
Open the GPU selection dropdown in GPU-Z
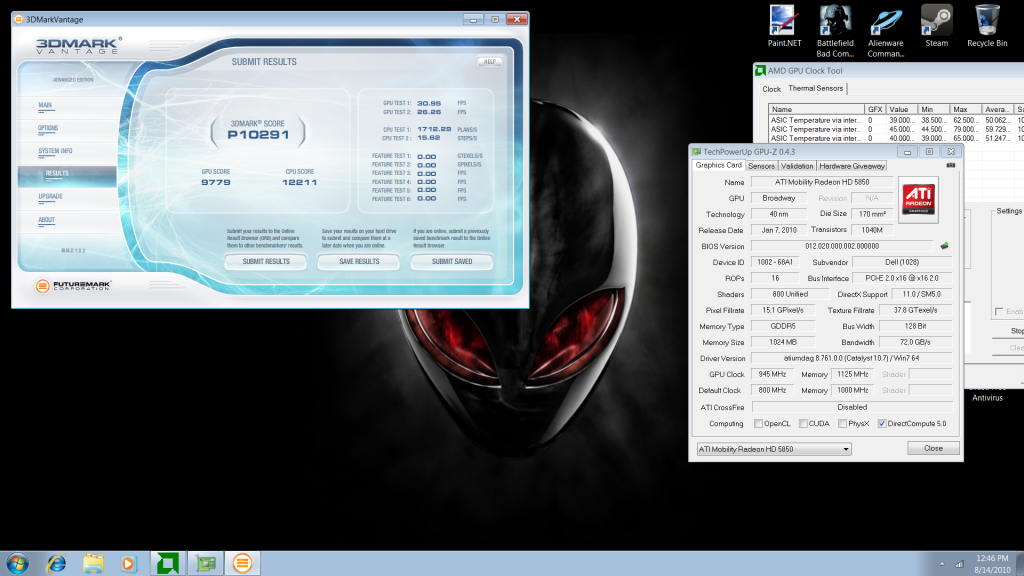(x=774, y=449)
